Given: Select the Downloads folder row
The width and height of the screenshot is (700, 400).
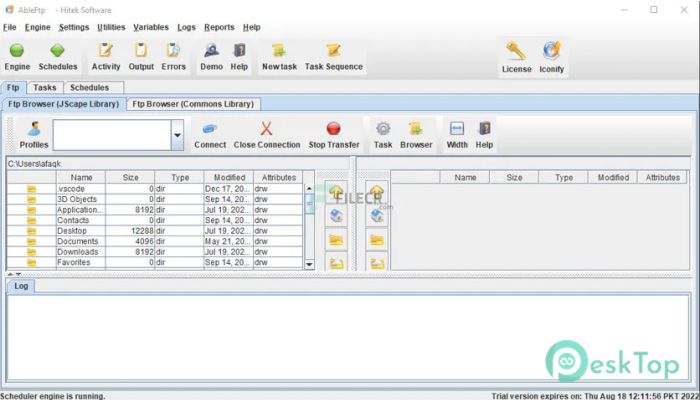Looking at the screenshot, I should click(x=155, y=252).
